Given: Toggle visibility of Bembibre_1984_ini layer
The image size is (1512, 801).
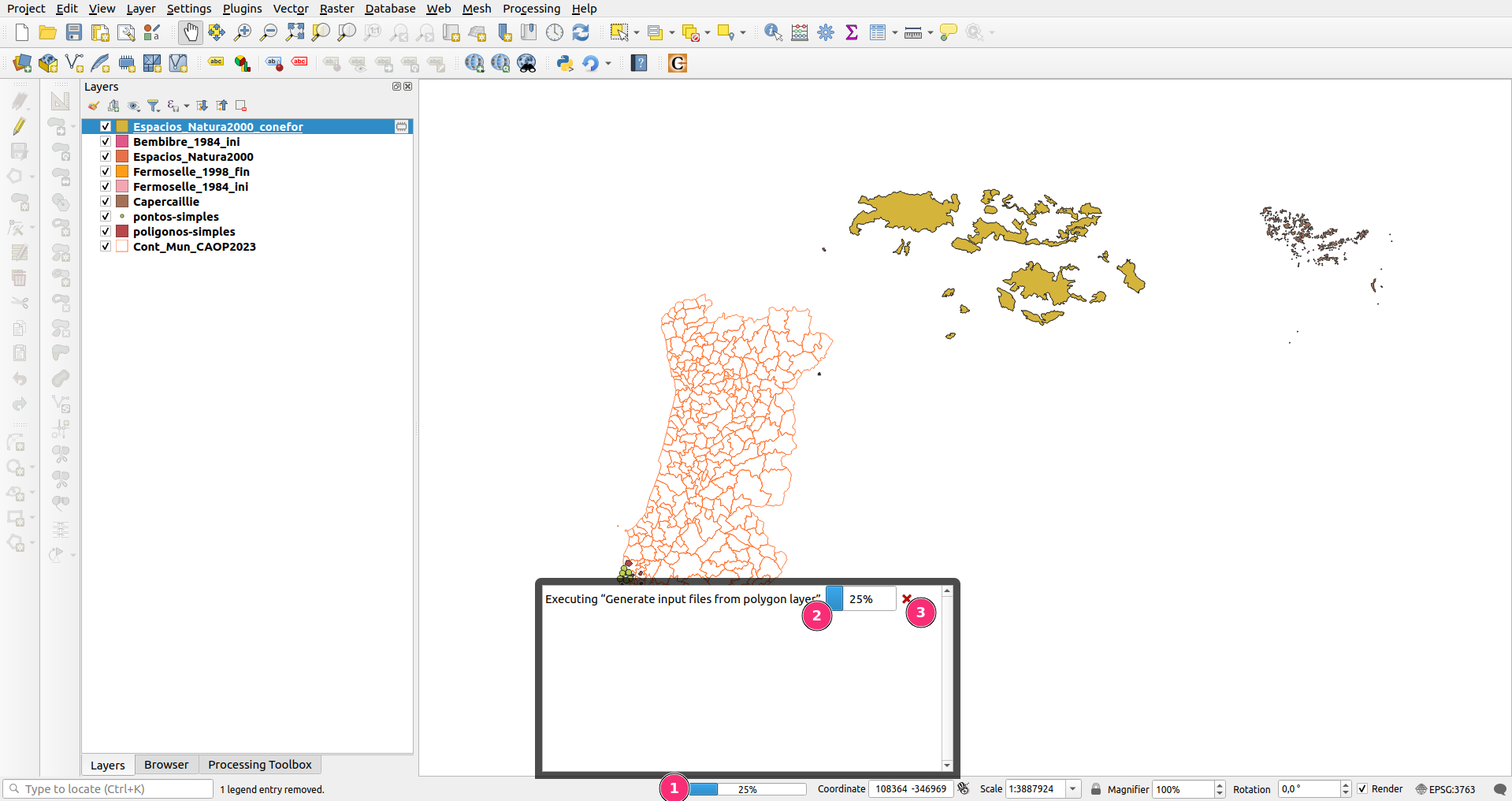Looking at the screenshot, I should (105, 141).
